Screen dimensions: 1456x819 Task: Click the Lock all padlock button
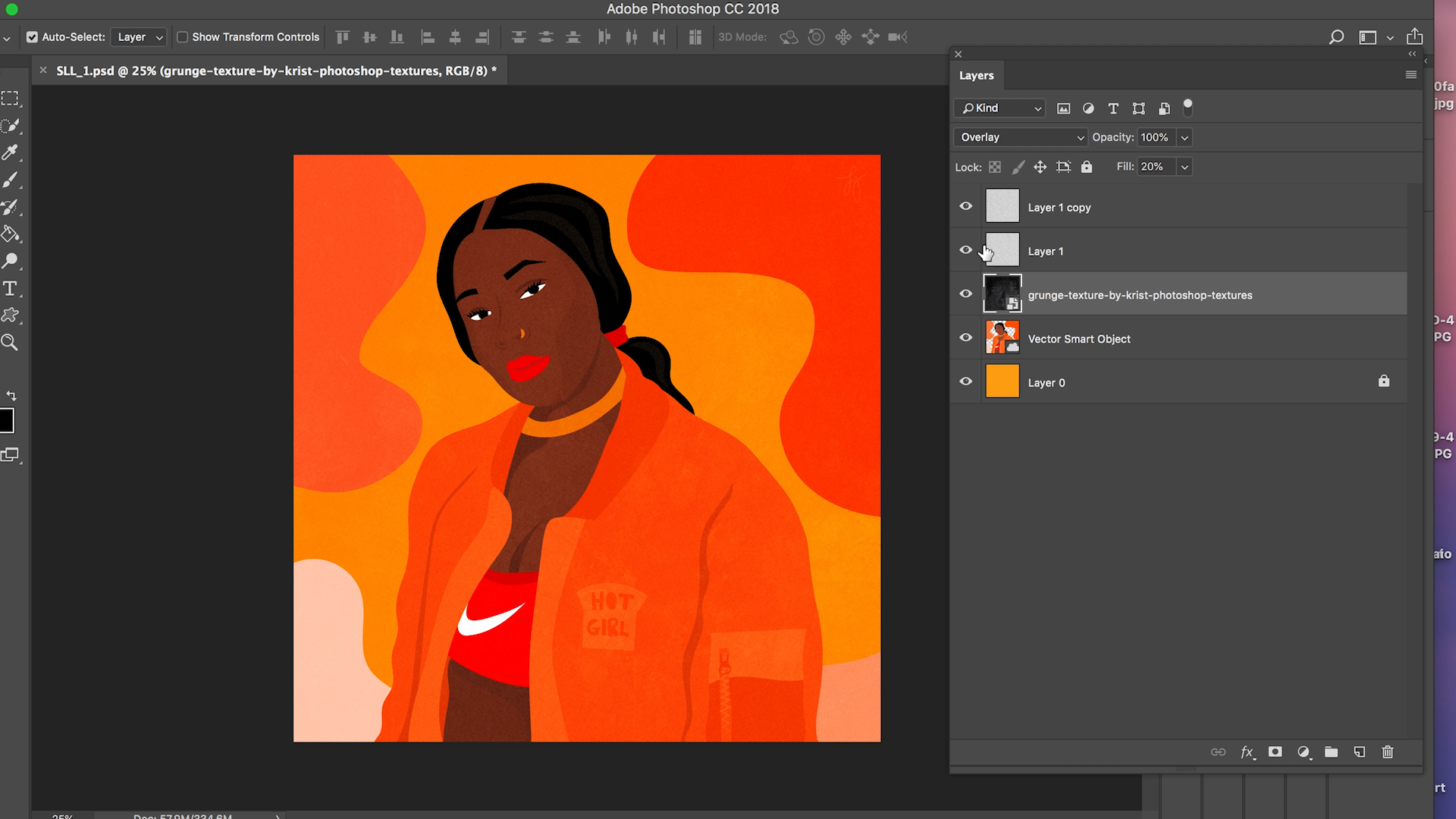pyautogui.click(x=1087, y=167)
